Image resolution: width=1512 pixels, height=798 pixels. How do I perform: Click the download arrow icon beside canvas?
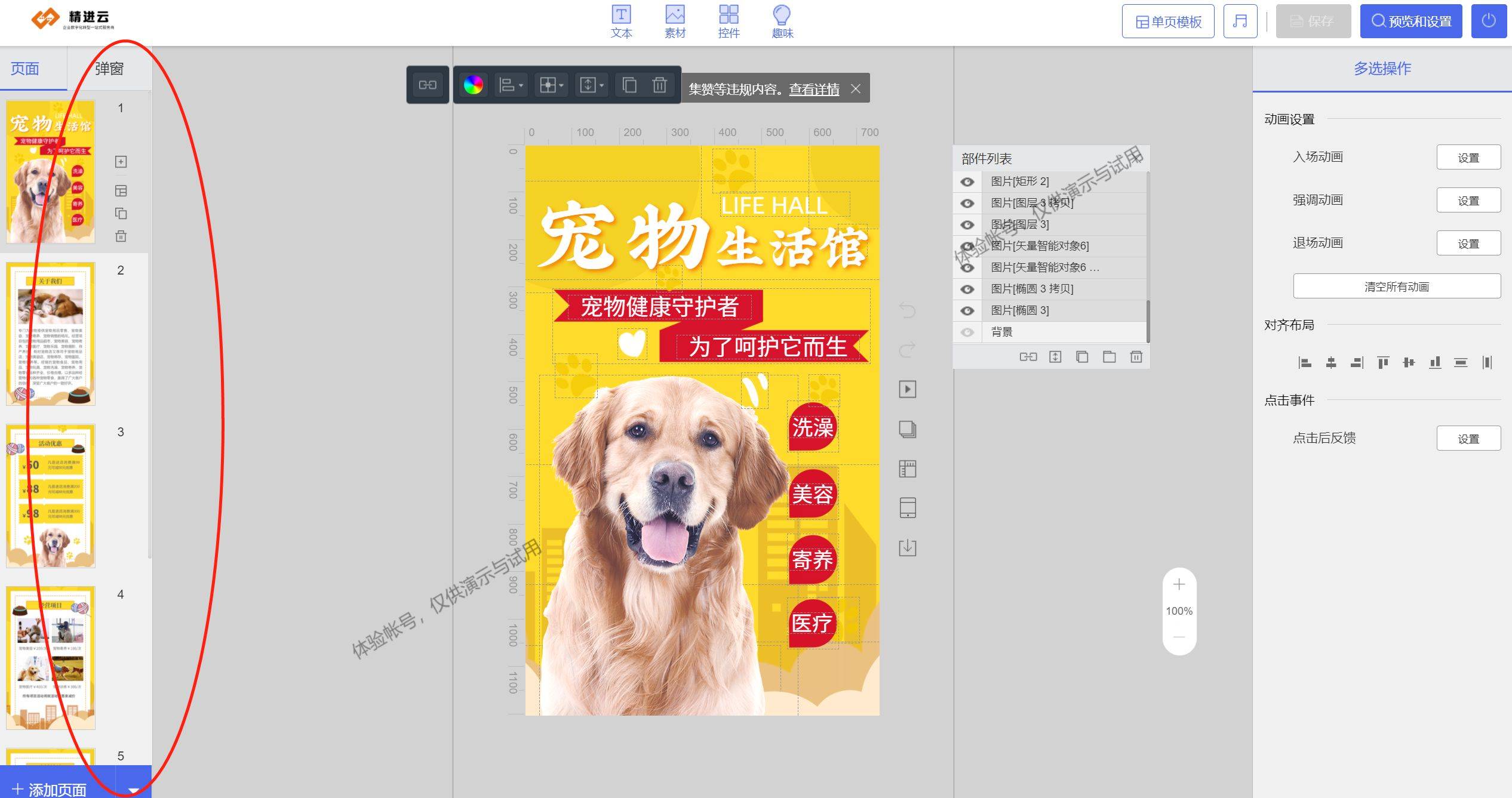tap(907, 547)
